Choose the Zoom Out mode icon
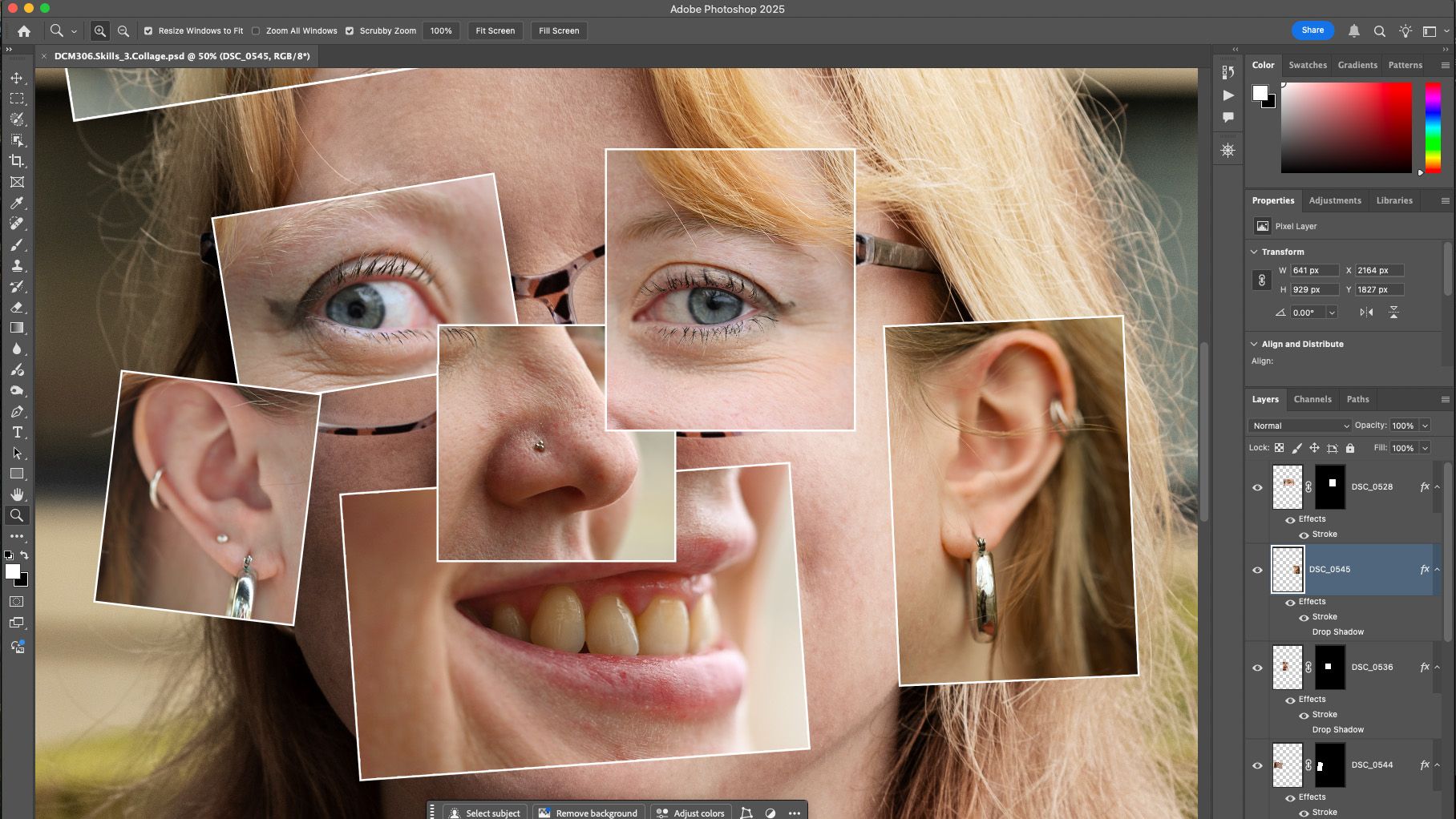This screenshot has width=1456, height=819. 123,30
